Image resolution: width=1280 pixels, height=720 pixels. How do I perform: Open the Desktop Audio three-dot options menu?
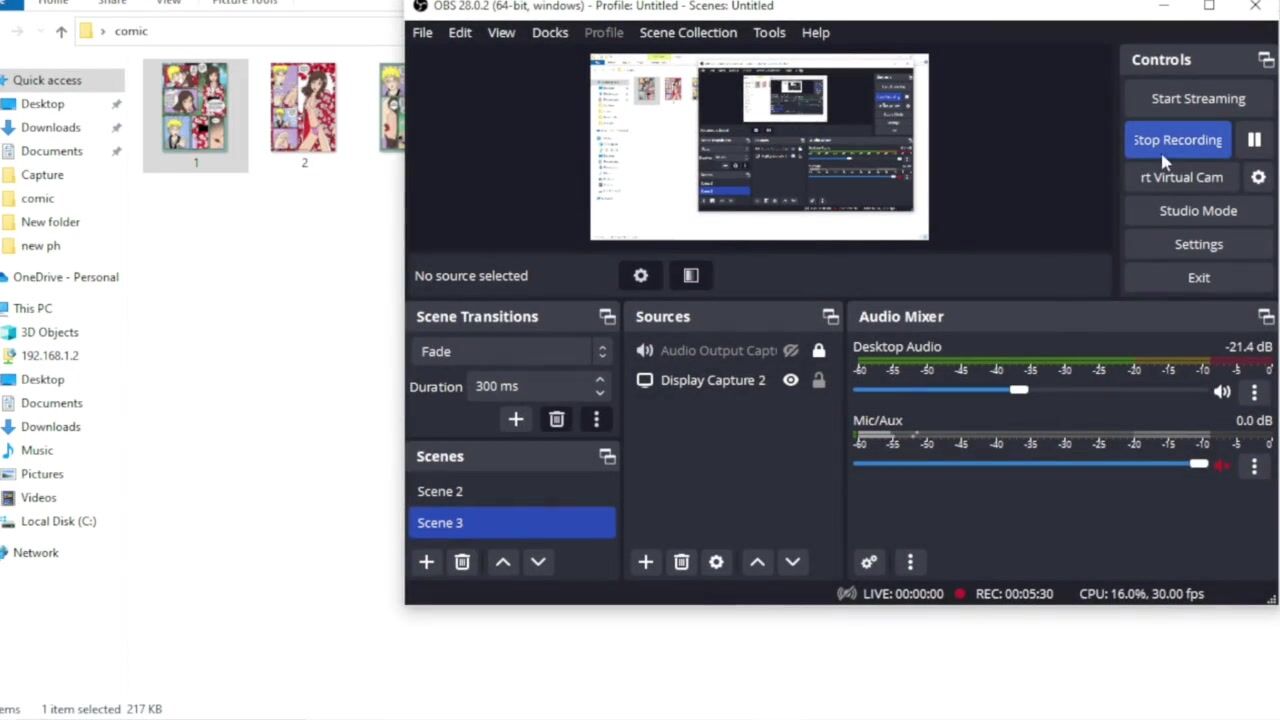point(1254,392)
